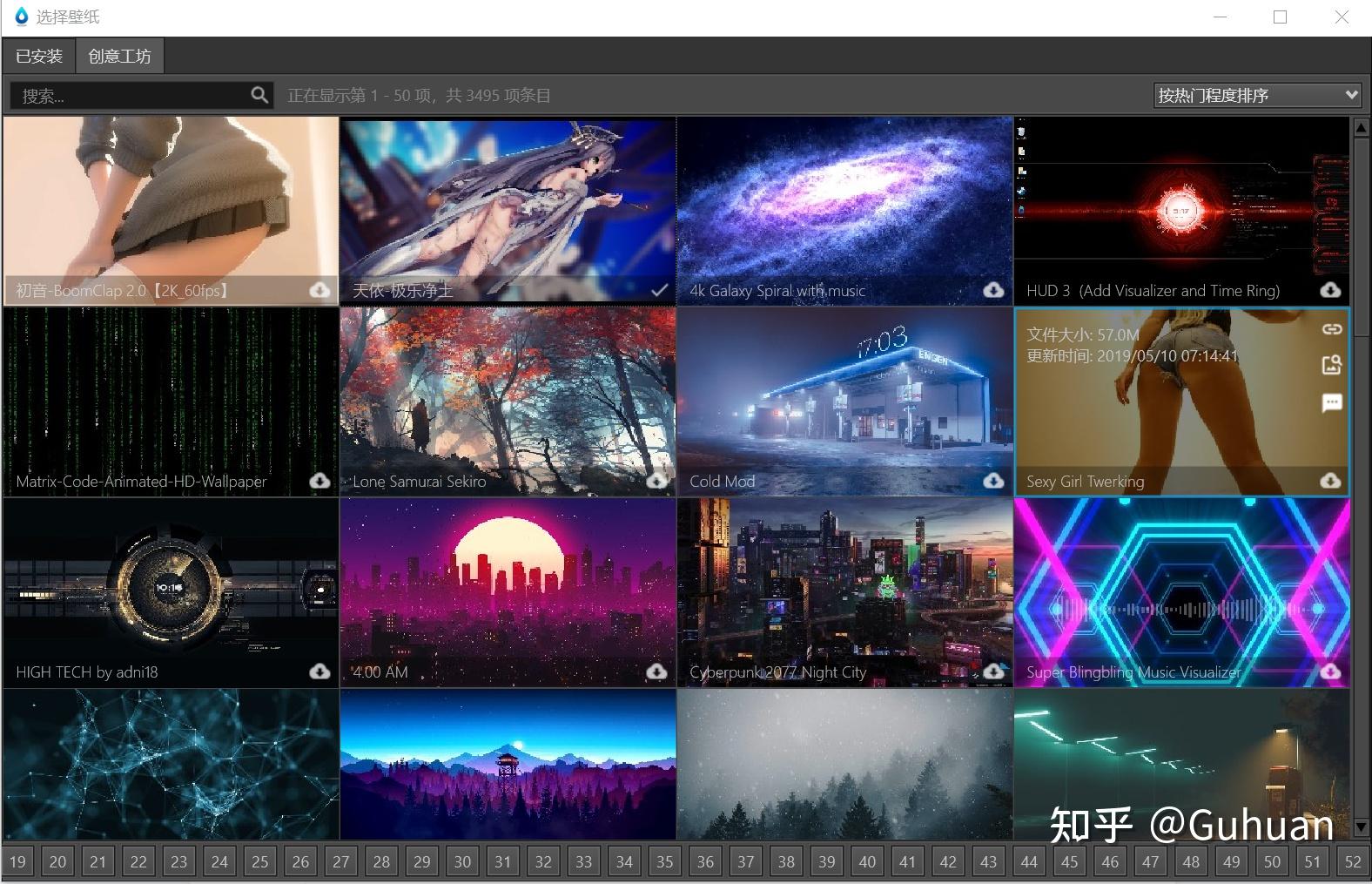Click the scrollbar up arrow
1372x884 pixels.
tap(1362, 128)
